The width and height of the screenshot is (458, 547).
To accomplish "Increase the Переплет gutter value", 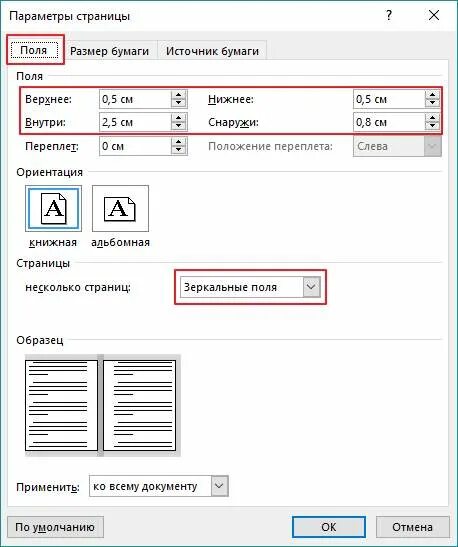I will pos(179,142).
